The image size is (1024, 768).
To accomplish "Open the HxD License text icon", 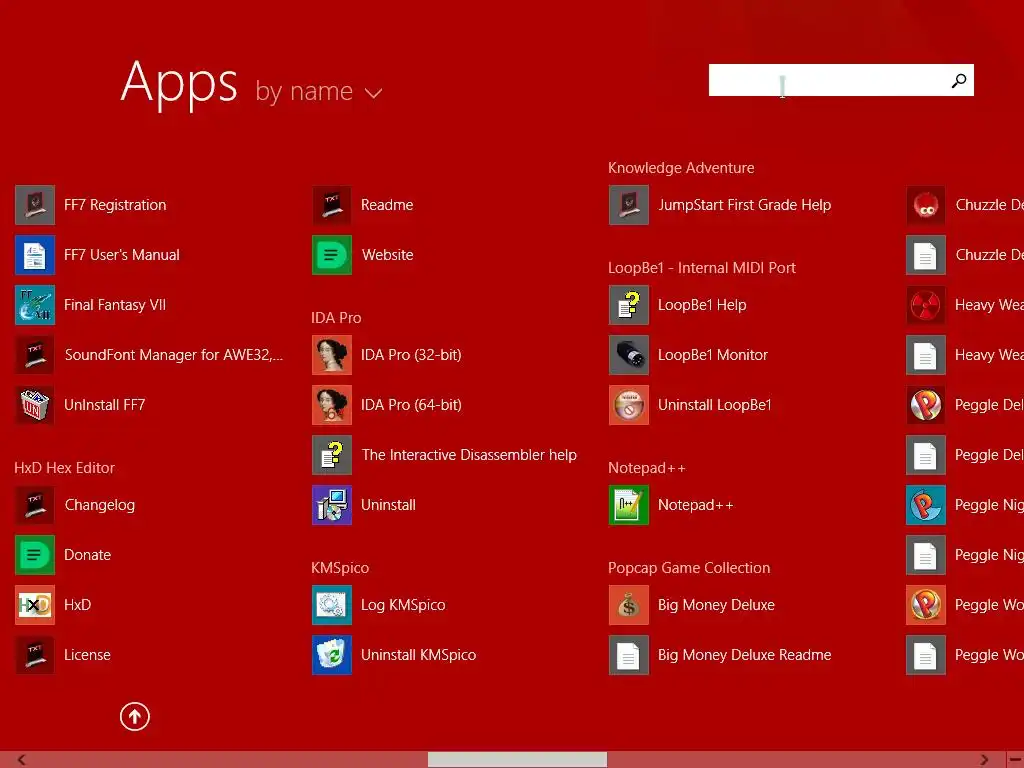I will point(35,655).
